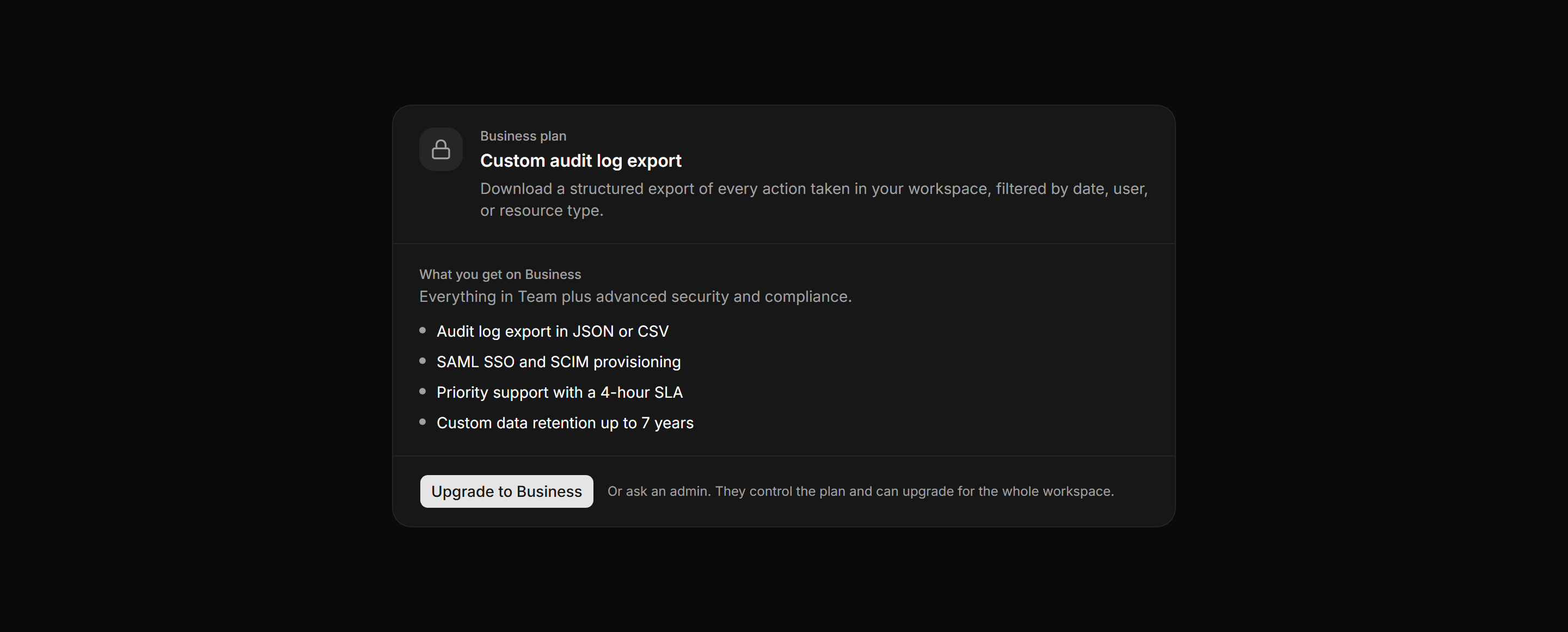Click 'Audit log export in JSON or CSV'

tap(552, 331)
